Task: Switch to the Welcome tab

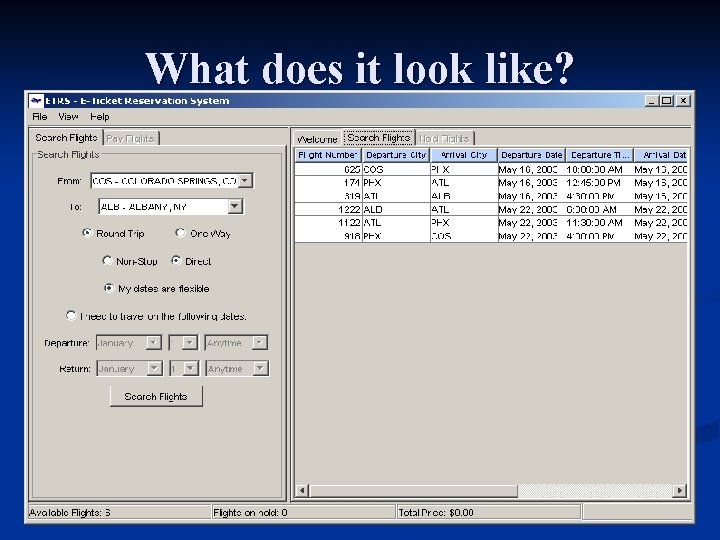Action: (x=317, y=139)
